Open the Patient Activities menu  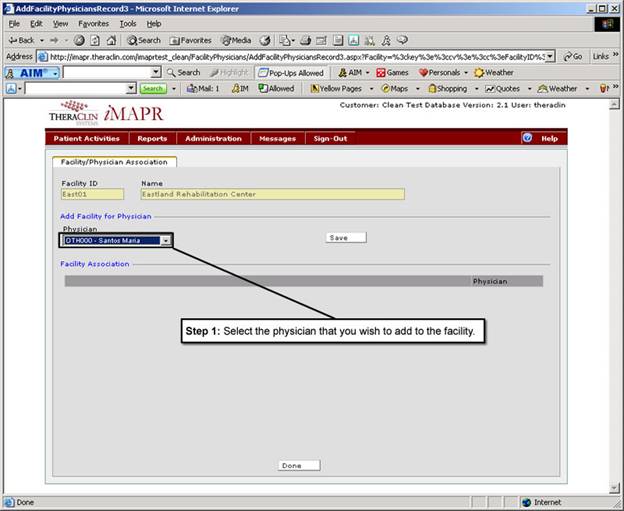tap(87, 138)
